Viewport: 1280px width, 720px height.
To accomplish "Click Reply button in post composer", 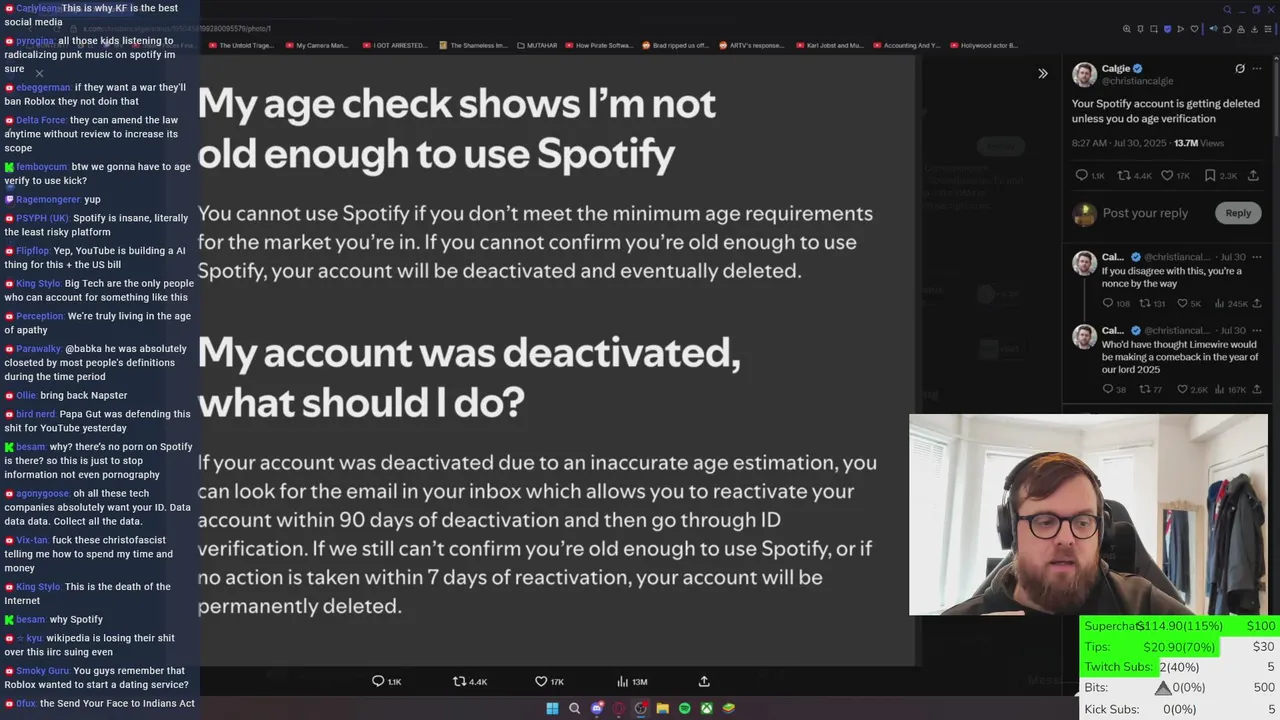I will (x=1238, y=213).
